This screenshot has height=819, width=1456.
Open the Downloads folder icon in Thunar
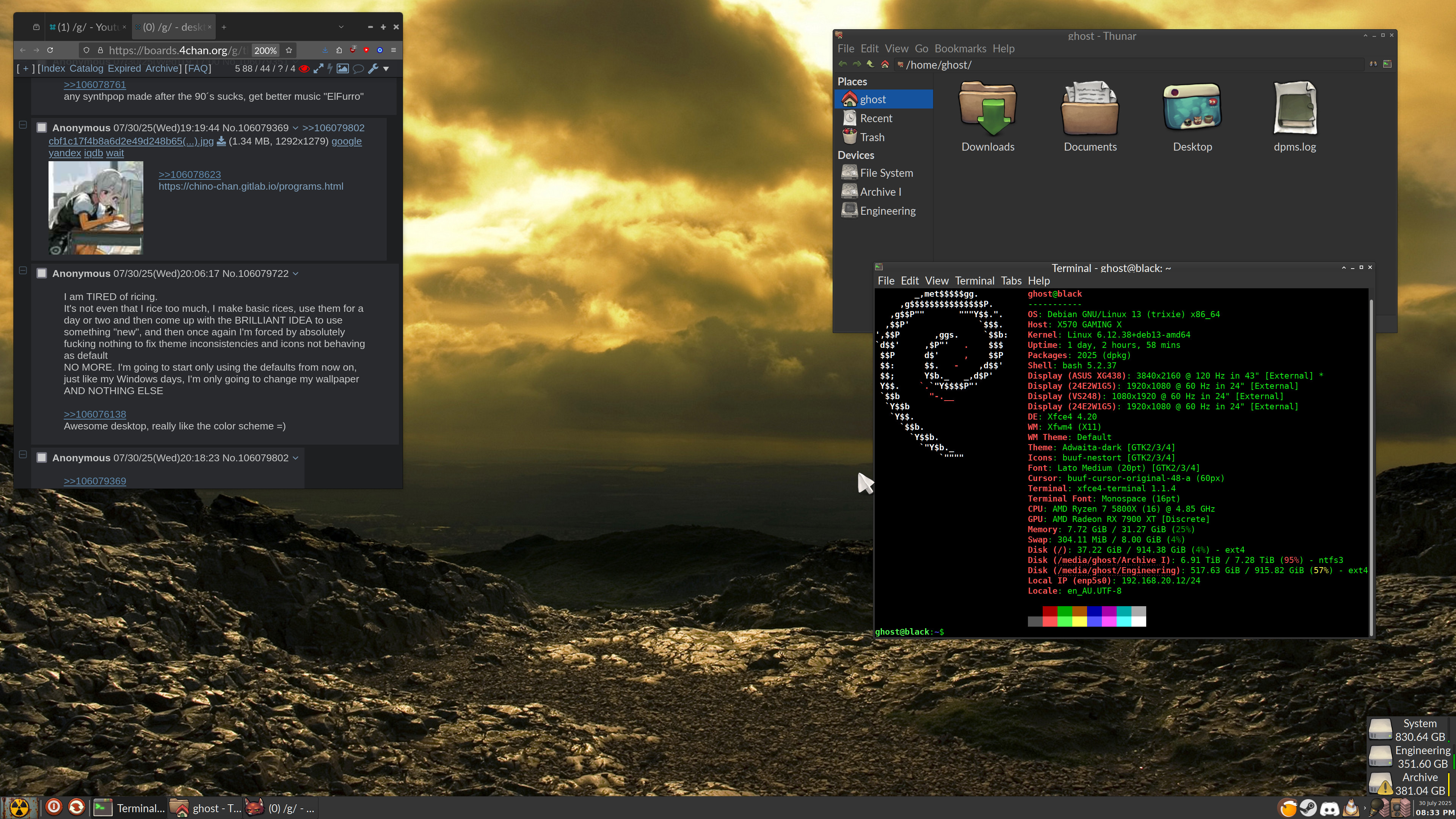tap(987, 108)
